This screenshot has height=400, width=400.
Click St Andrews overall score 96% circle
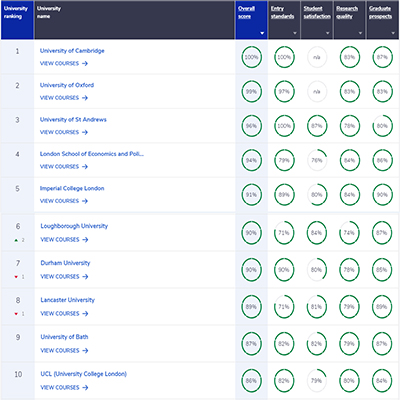(251, 126)
